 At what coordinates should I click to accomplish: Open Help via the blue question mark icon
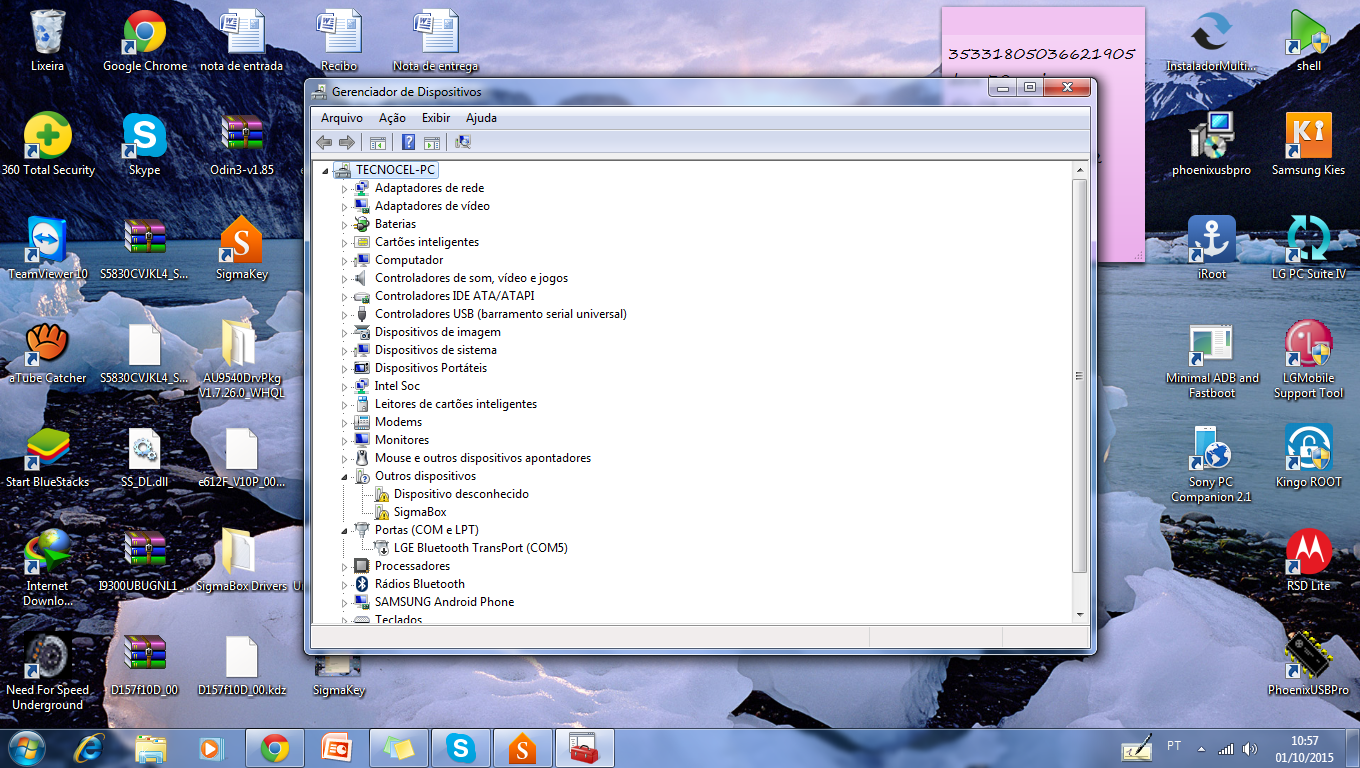click(x=408, y=142)
